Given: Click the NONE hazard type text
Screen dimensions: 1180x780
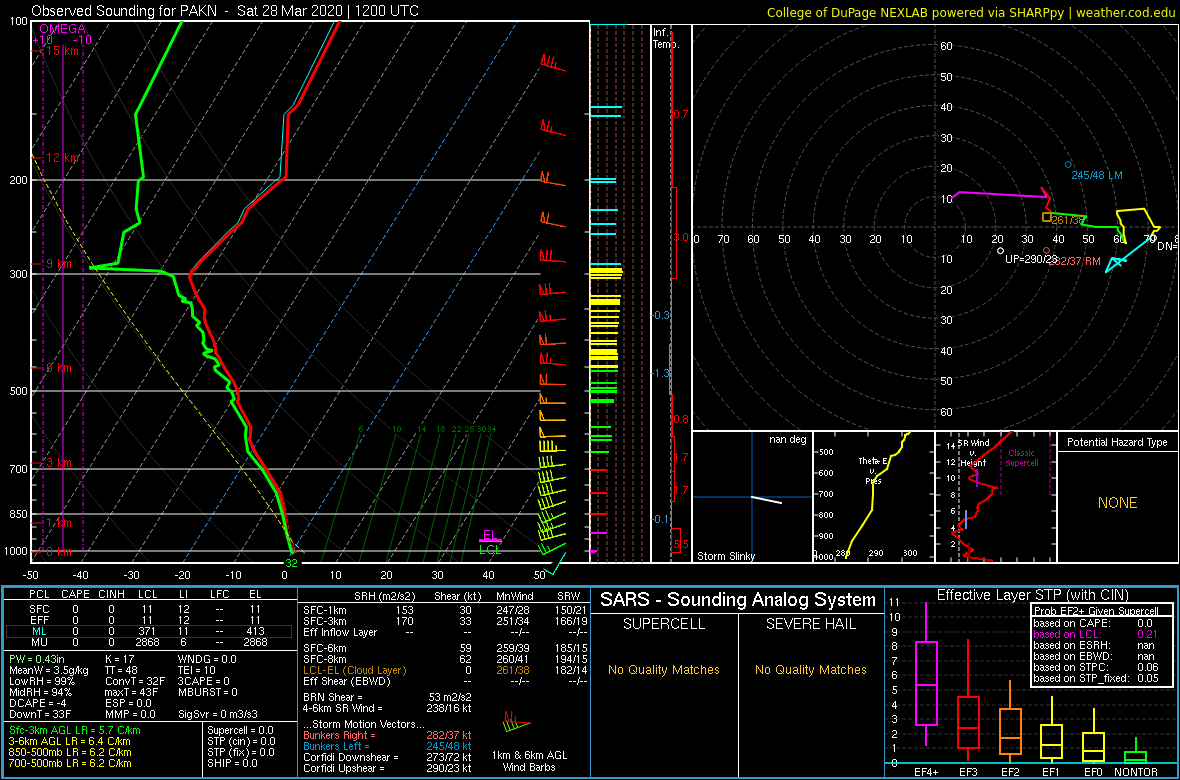Looking at the screenshot, I should pos(1117,503).
